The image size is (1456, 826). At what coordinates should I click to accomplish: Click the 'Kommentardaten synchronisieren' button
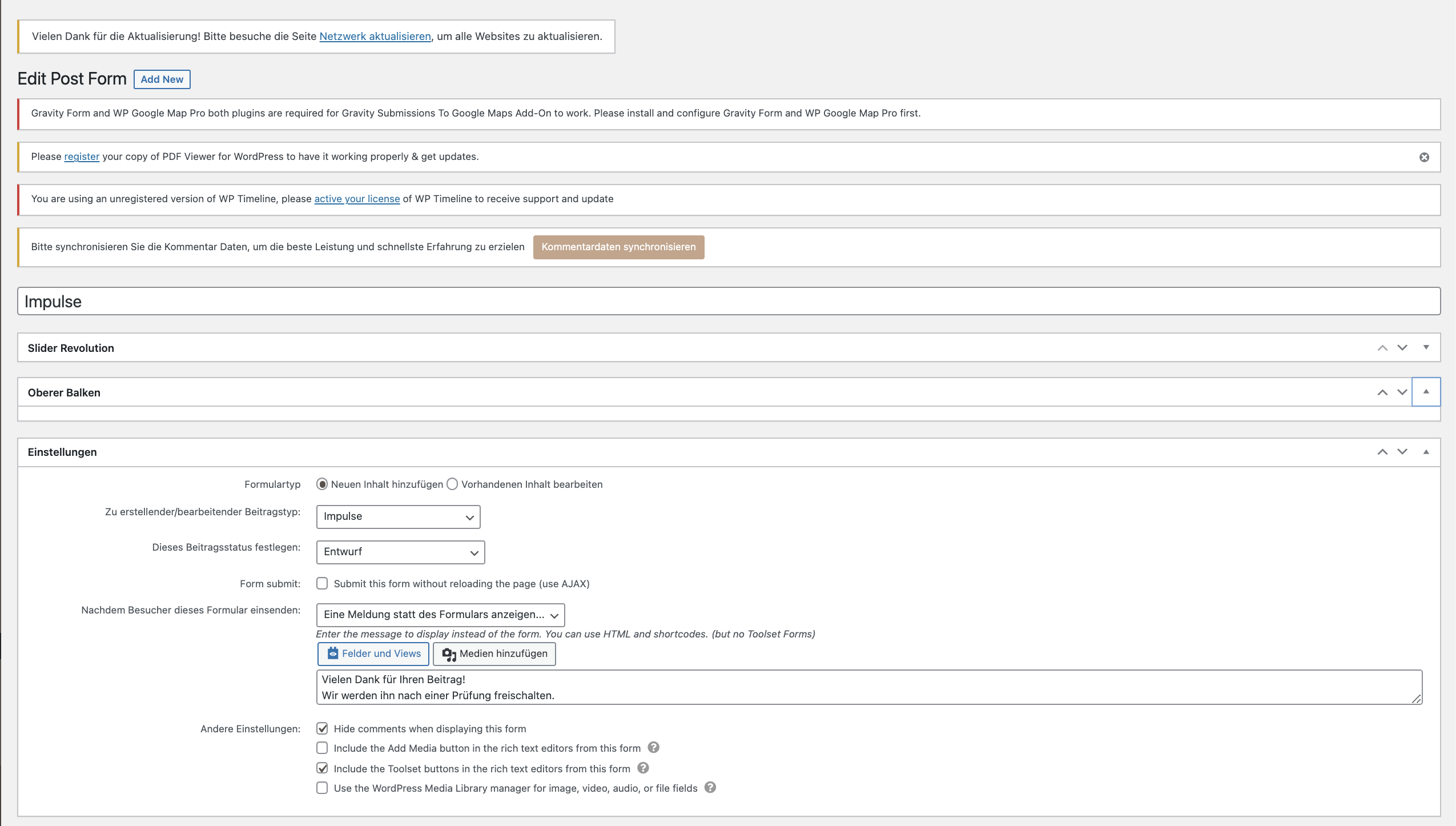(x=618, y=247)
